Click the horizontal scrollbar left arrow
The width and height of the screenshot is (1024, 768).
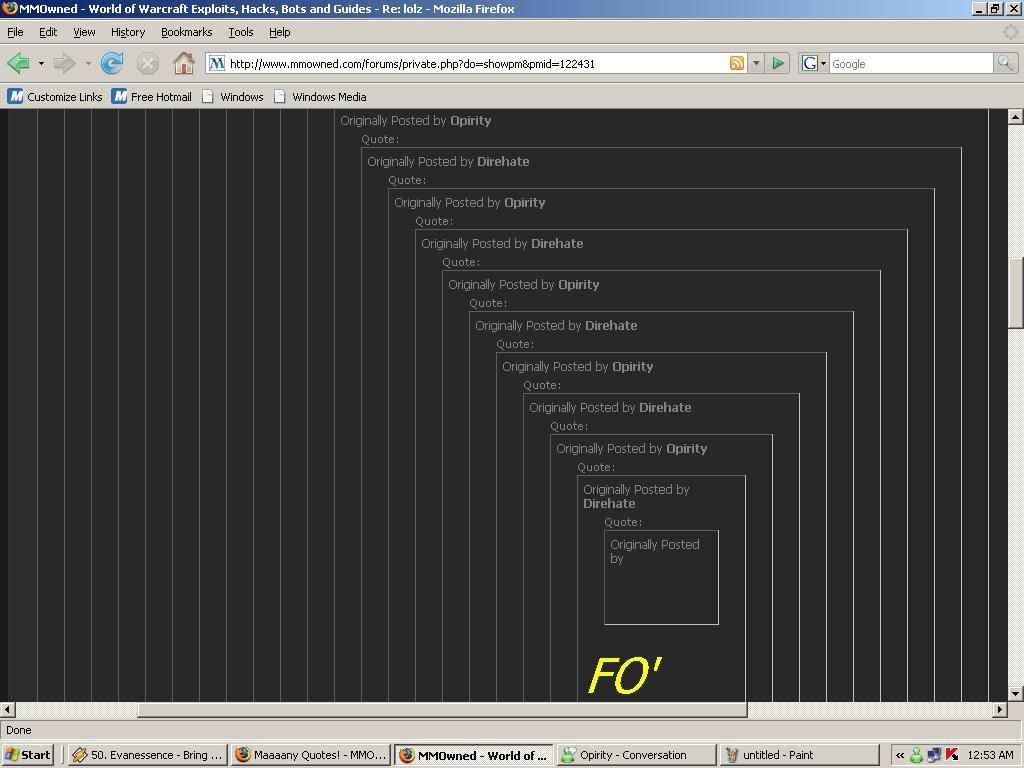tap(7, 709)
